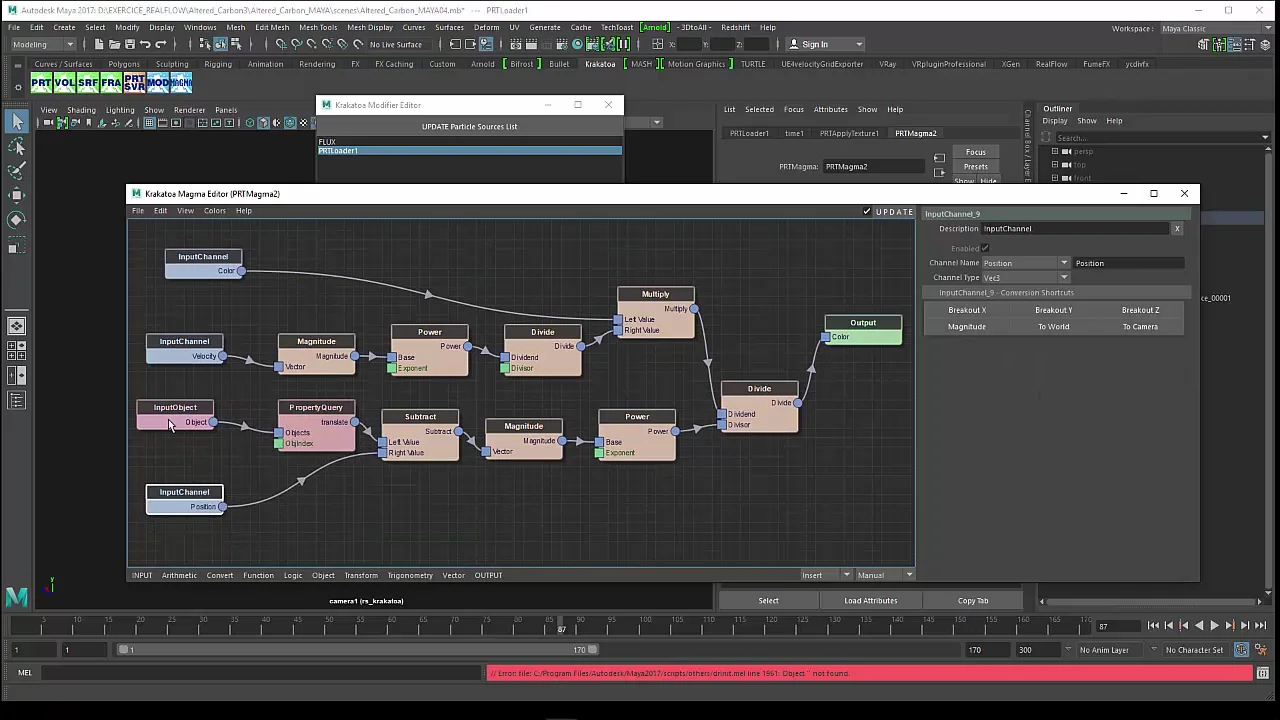Select the InputObject node in the graph
This screenshot has width=1280, height=720.
coord(175,415)
